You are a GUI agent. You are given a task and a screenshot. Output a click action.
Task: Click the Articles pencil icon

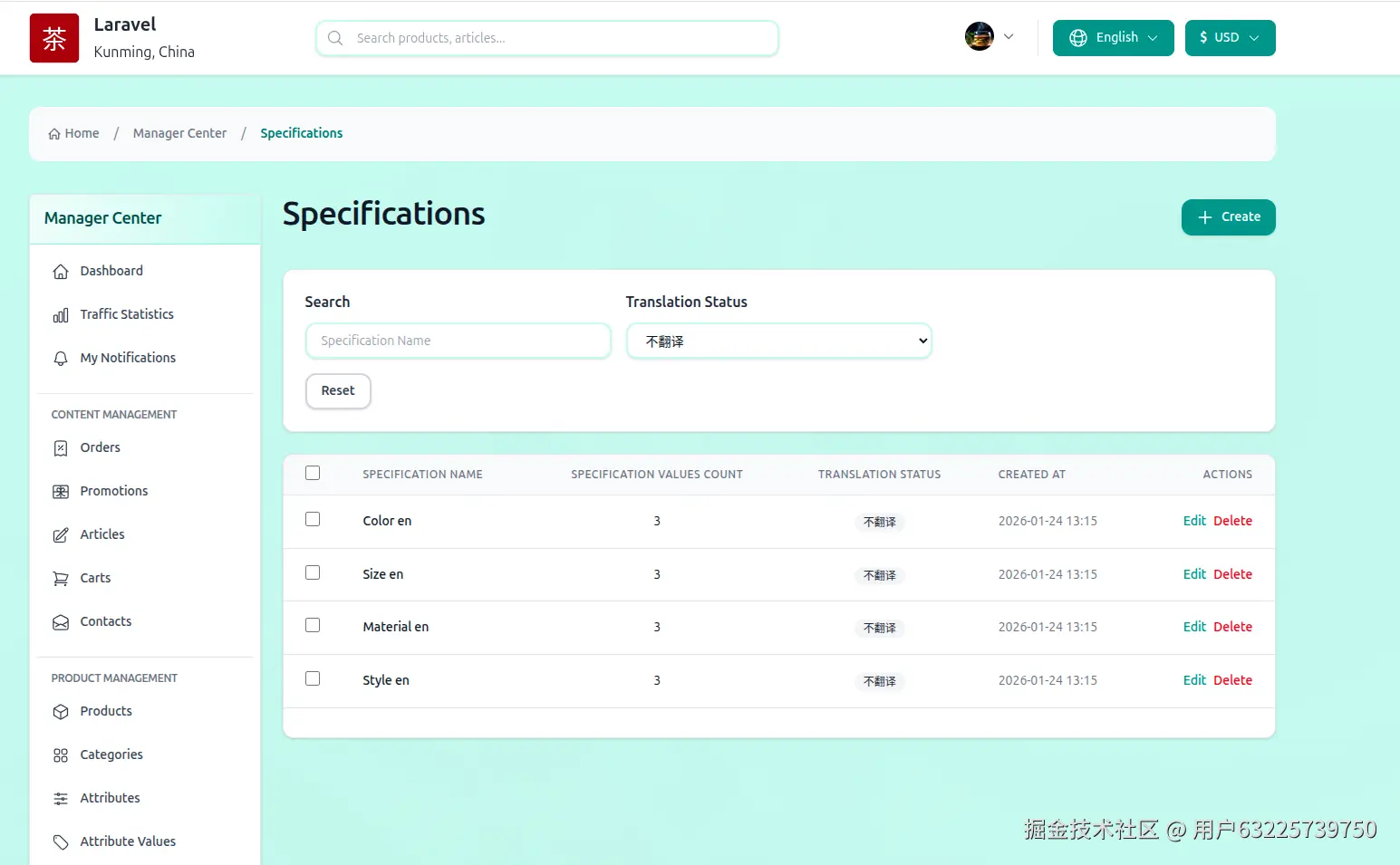tap(61, 535)
